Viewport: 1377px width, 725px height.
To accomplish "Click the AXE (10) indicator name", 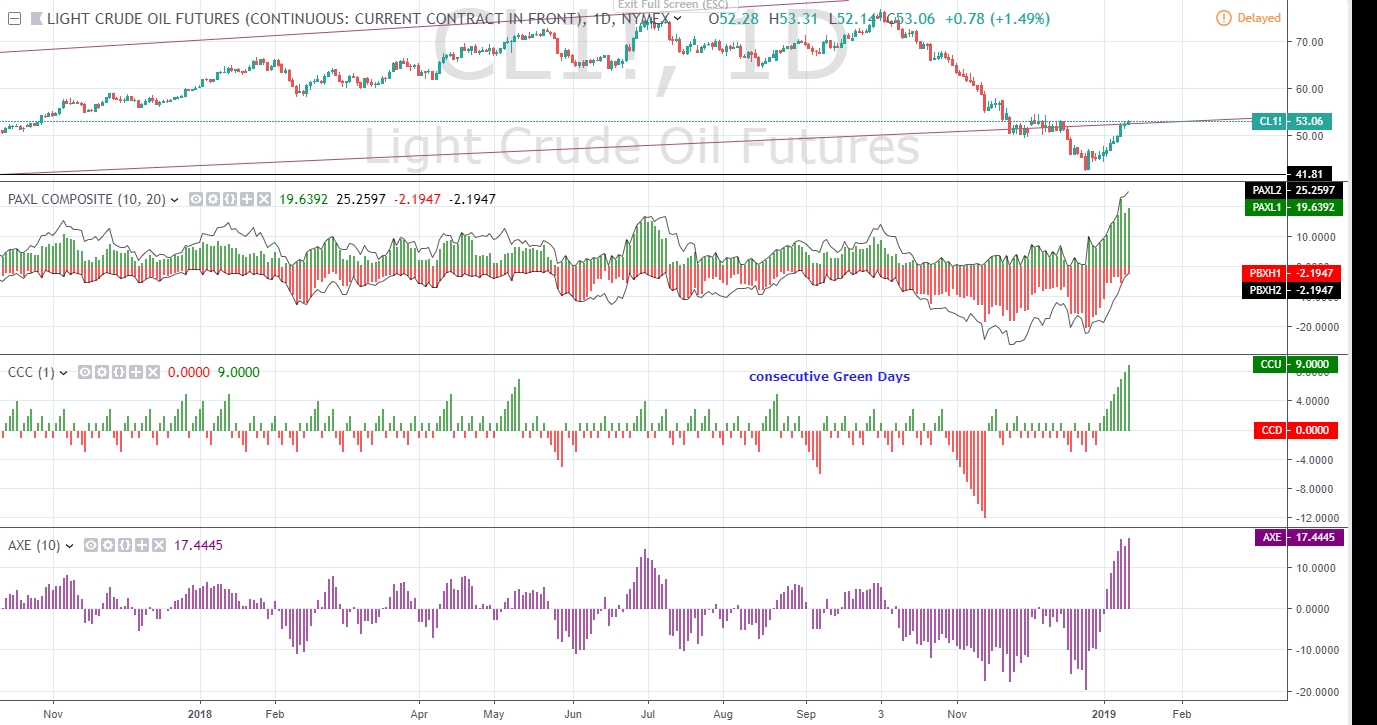I will [x=34, y=546].
